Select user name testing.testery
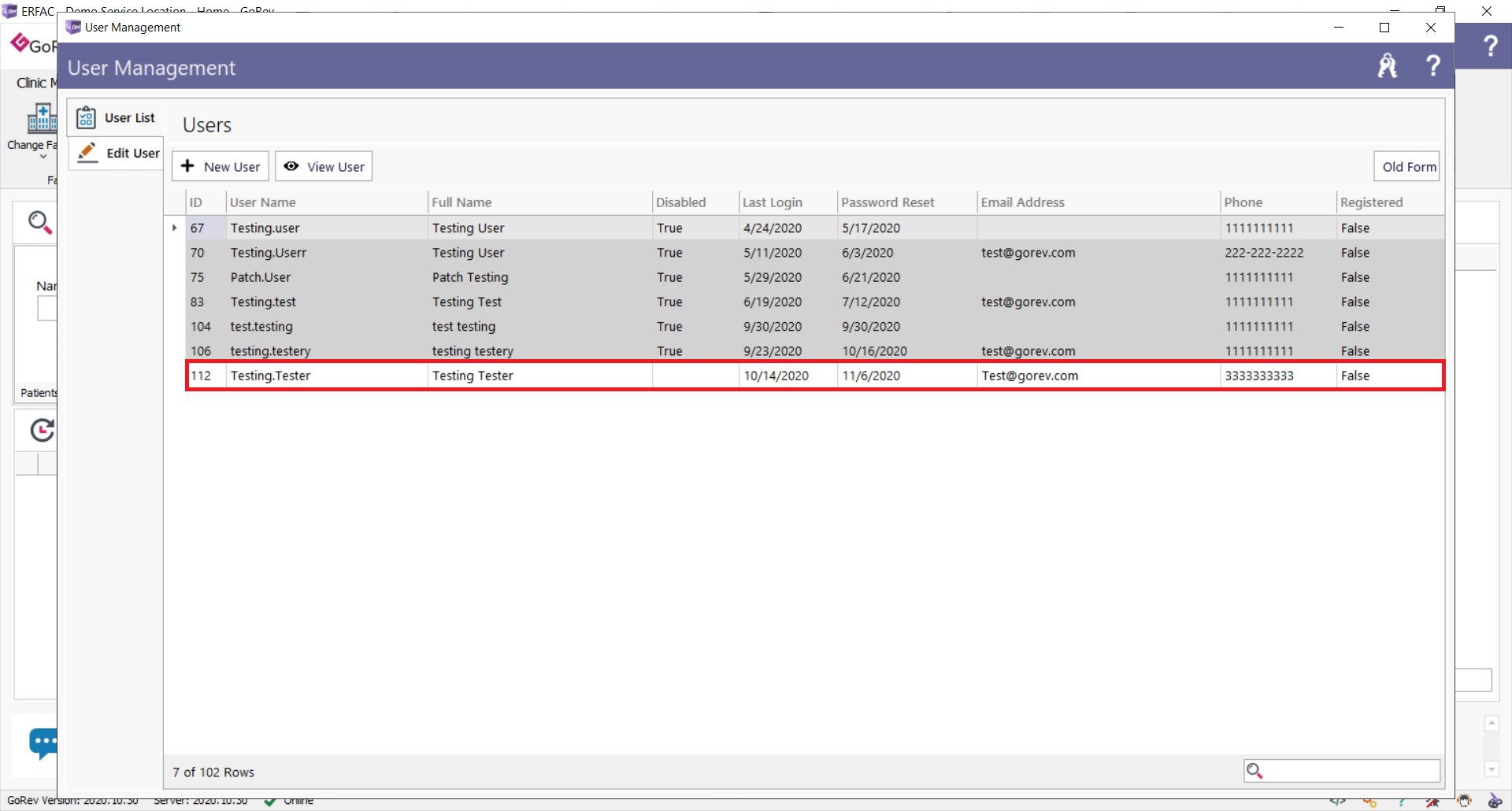The height and width of the screenshot is (811, 1512). pos(270,351)
